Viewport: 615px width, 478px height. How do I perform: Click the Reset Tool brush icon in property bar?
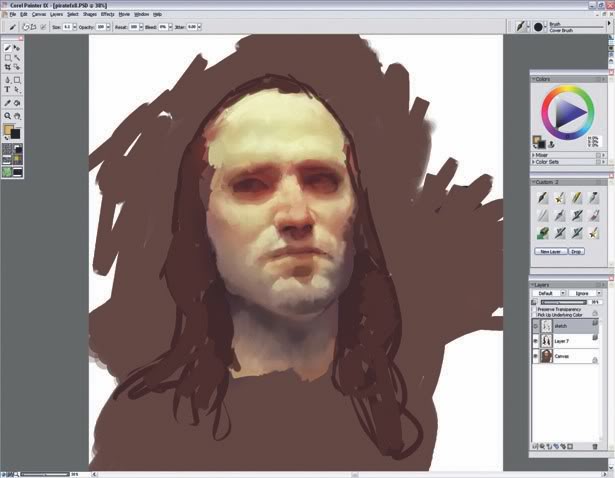[12, 27]
